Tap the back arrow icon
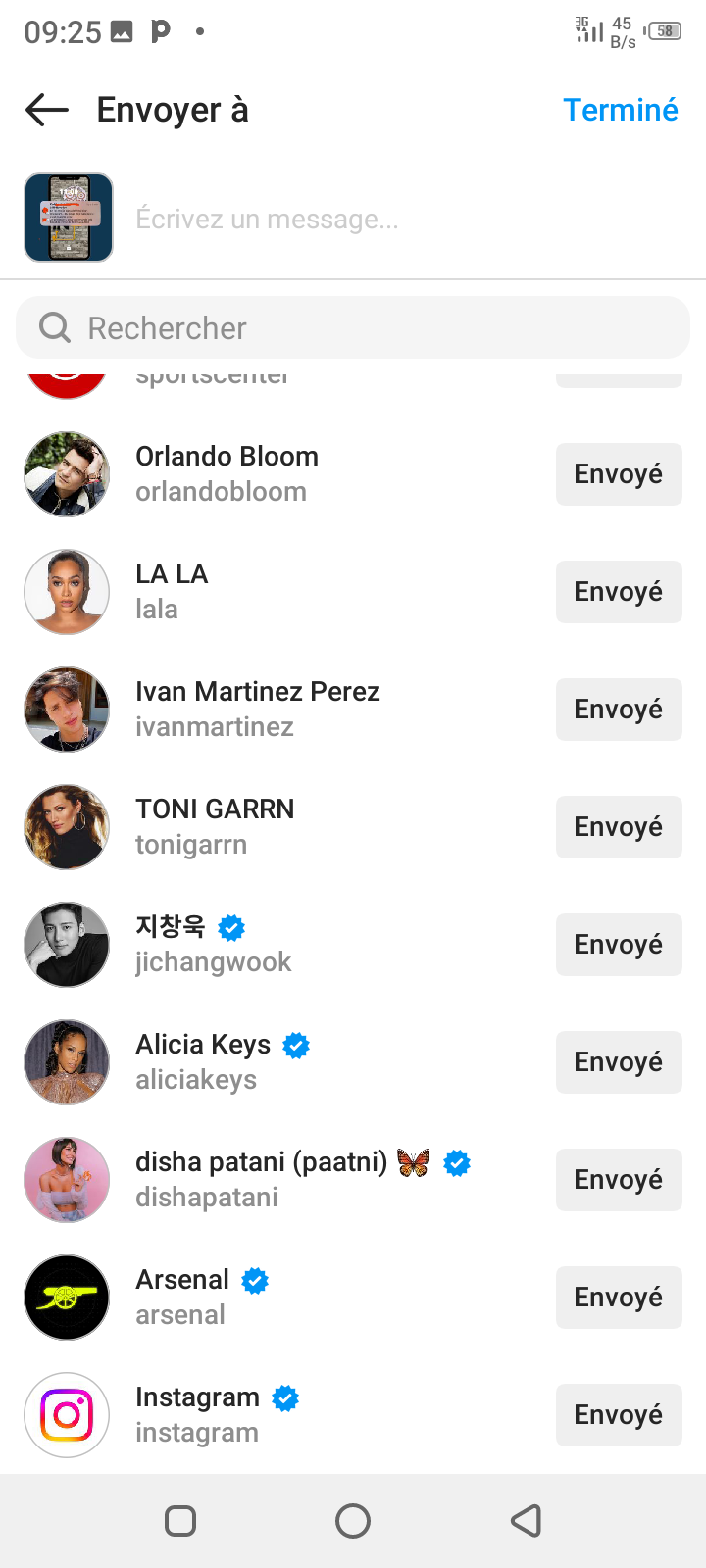706x1568 pixels. click(46, 110)
